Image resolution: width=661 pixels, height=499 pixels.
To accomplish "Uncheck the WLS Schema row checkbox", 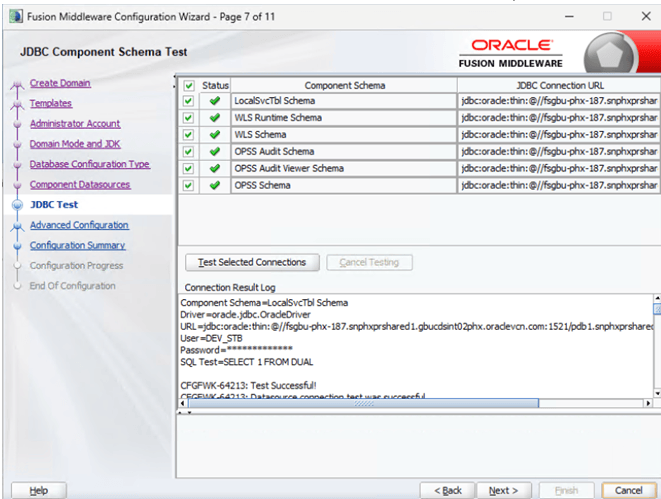I will click(188, 135).
